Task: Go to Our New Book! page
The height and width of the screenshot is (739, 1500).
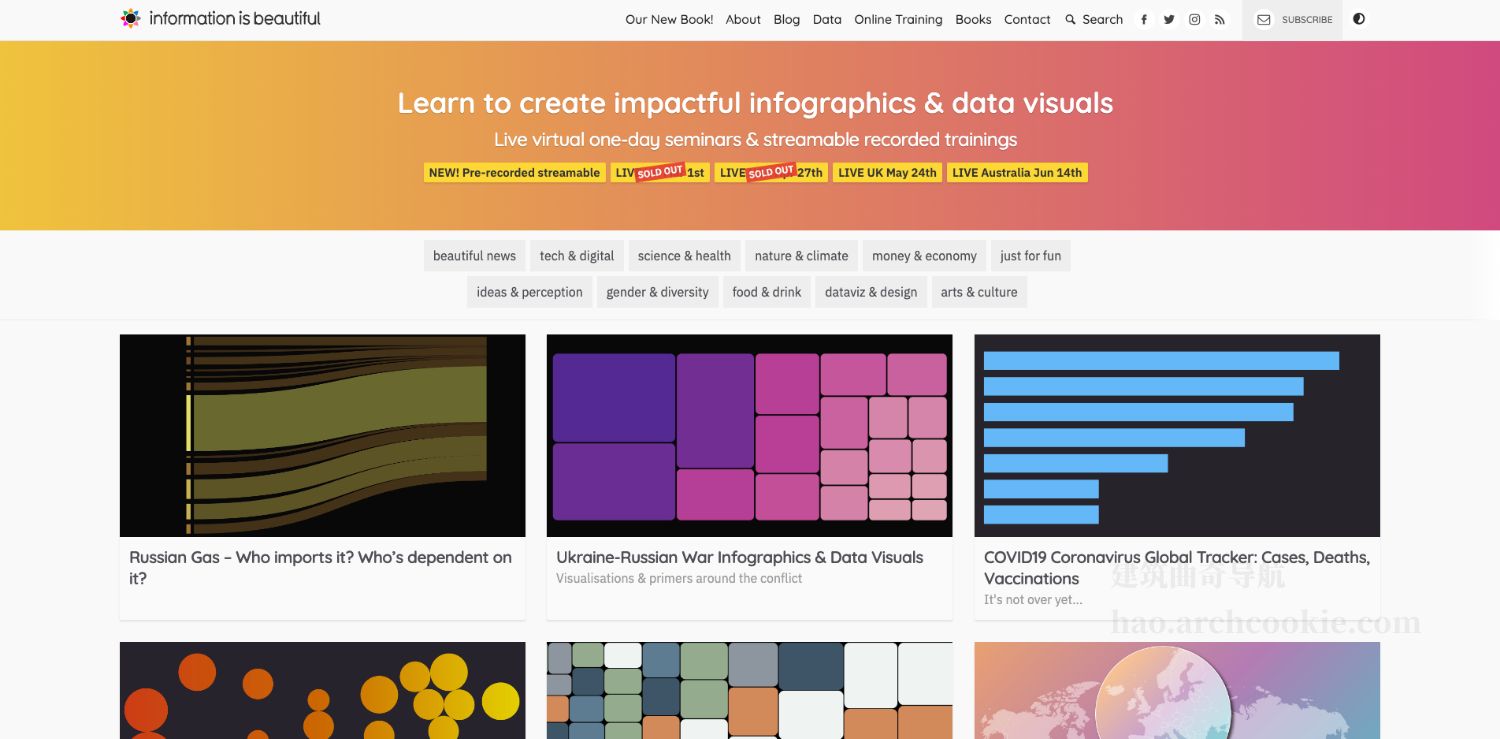Action: 669,20
